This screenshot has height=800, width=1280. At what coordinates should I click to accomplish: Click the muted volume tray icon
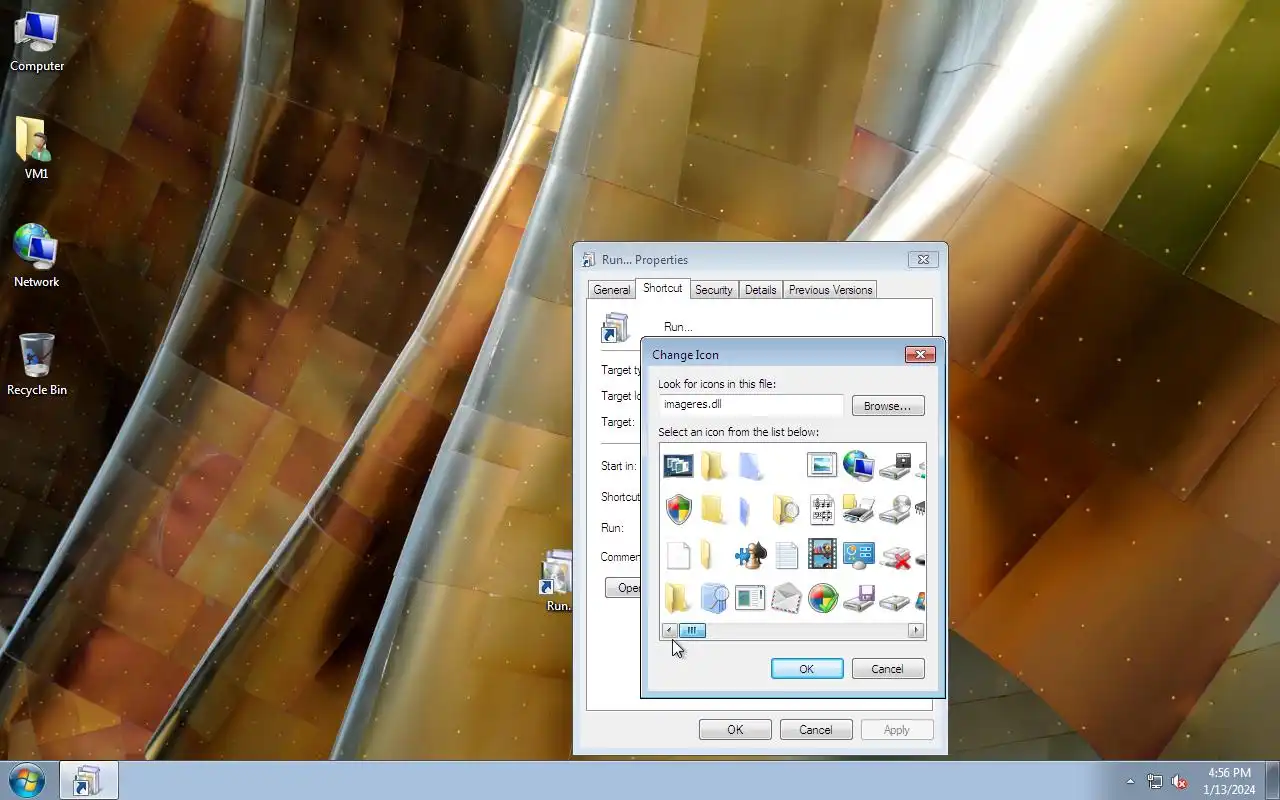pyautogui.click(x=1180, y=781)
